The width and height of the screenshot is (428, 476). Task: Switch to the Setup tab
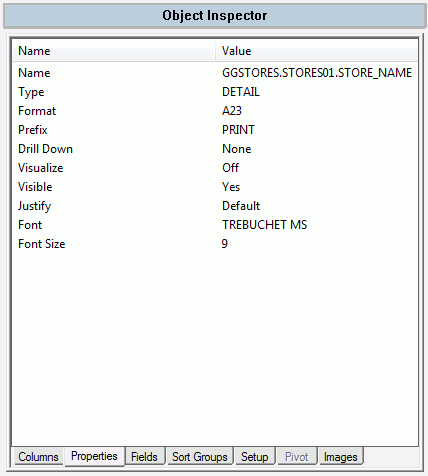tap(255, 456)
